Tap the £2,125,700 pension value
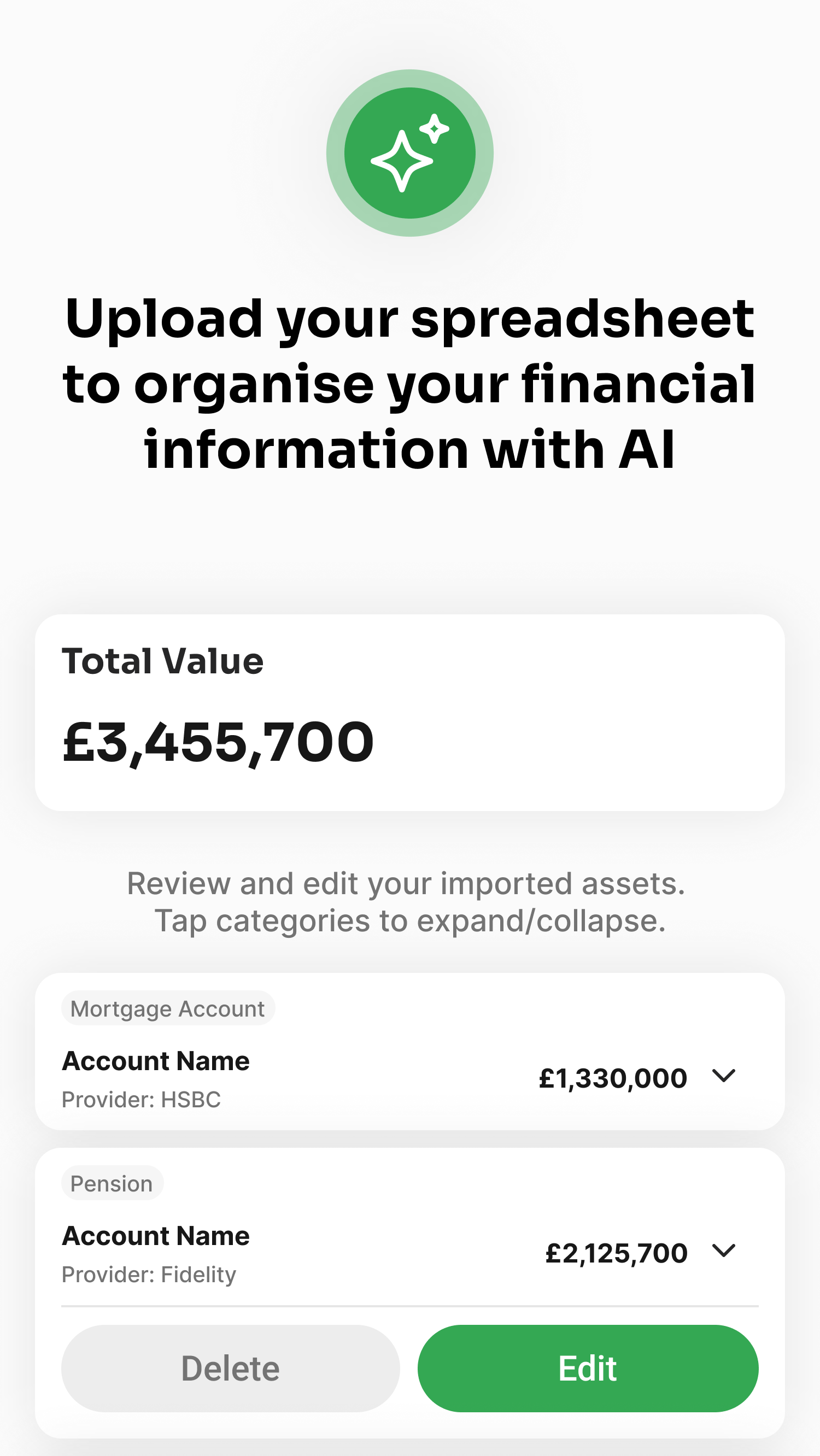This screenshot has height=1456, width=820. point(617,1254)
